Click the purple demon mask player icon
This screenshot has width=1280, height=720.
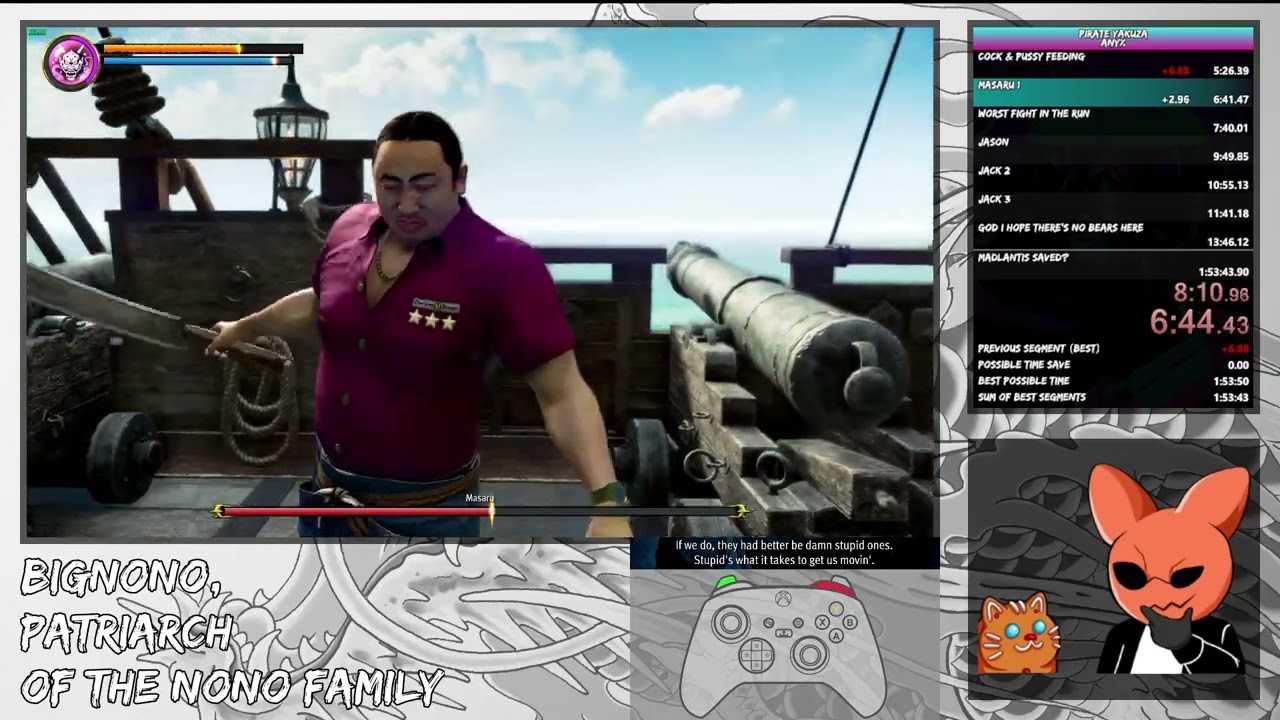click(71, 62)
